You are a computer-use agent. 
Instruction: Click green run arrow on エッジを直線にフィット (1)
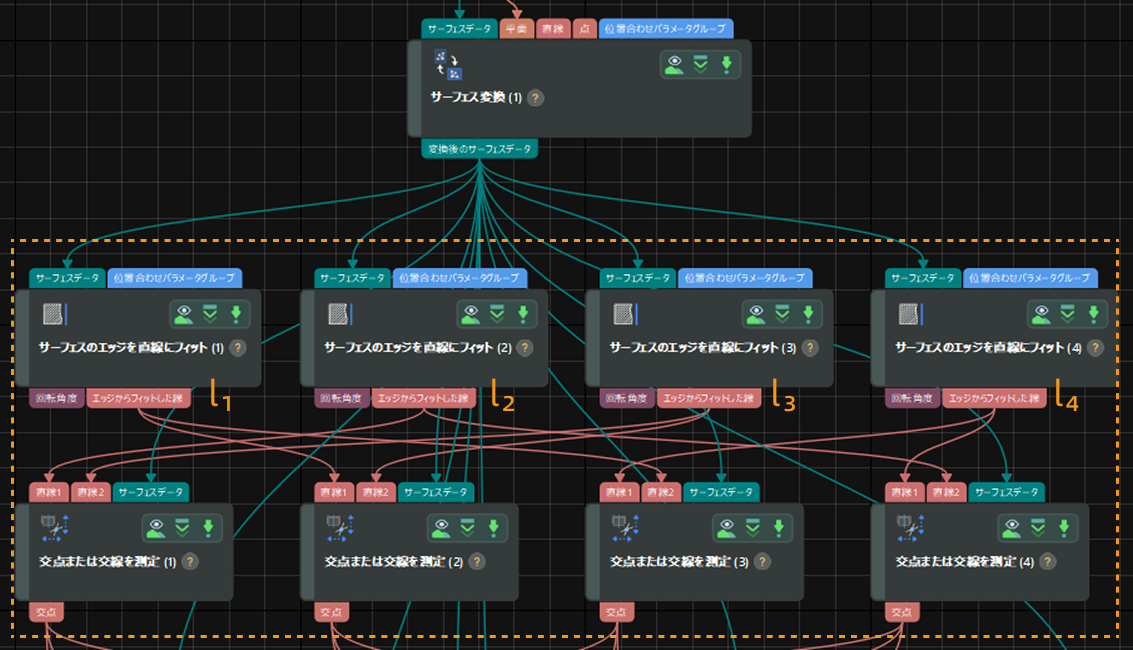point(236,314)
